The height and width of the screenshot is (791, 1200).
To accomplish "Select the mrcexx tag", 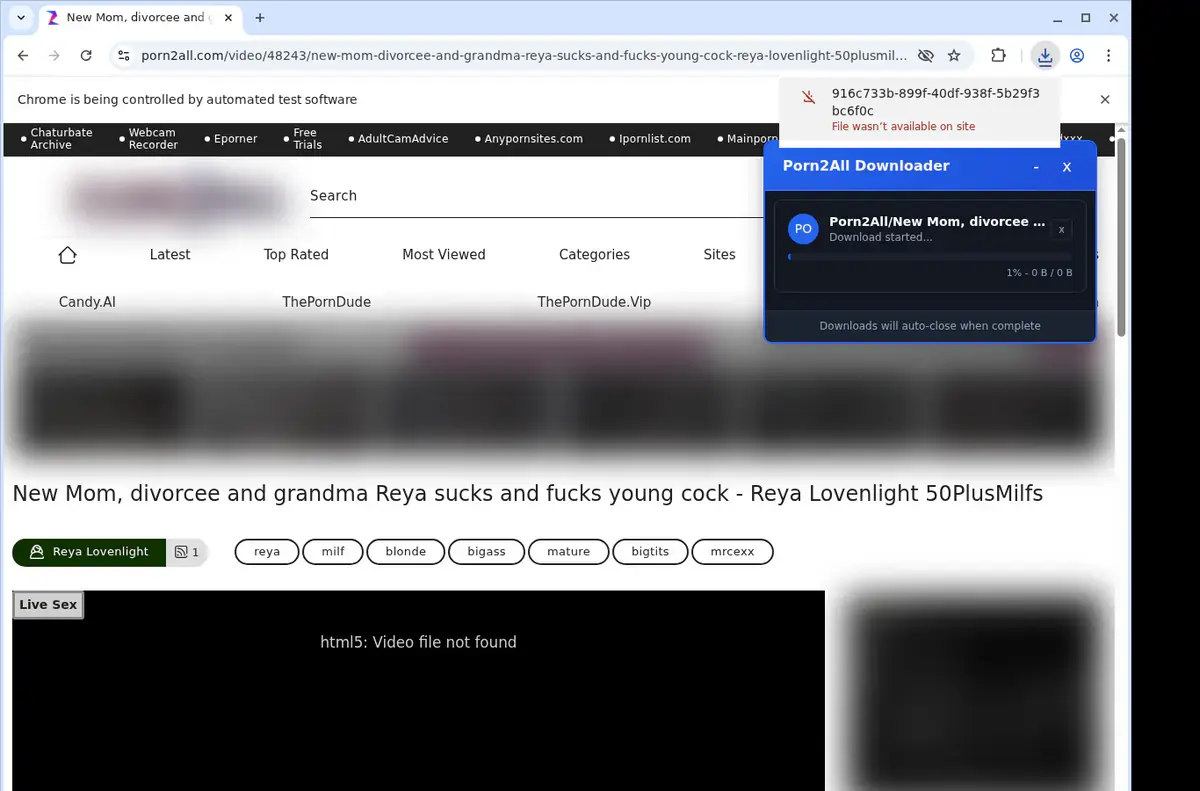I will [x=732, y=552].
